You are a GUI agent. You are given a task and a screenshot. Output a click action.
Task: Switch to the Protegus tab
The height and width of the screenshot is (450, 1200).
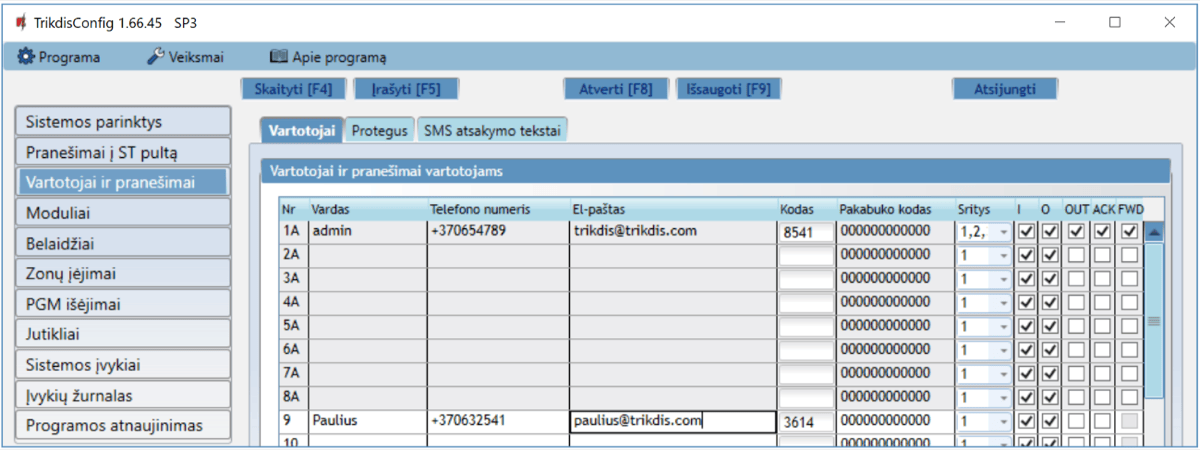click(x=380, y=130)
